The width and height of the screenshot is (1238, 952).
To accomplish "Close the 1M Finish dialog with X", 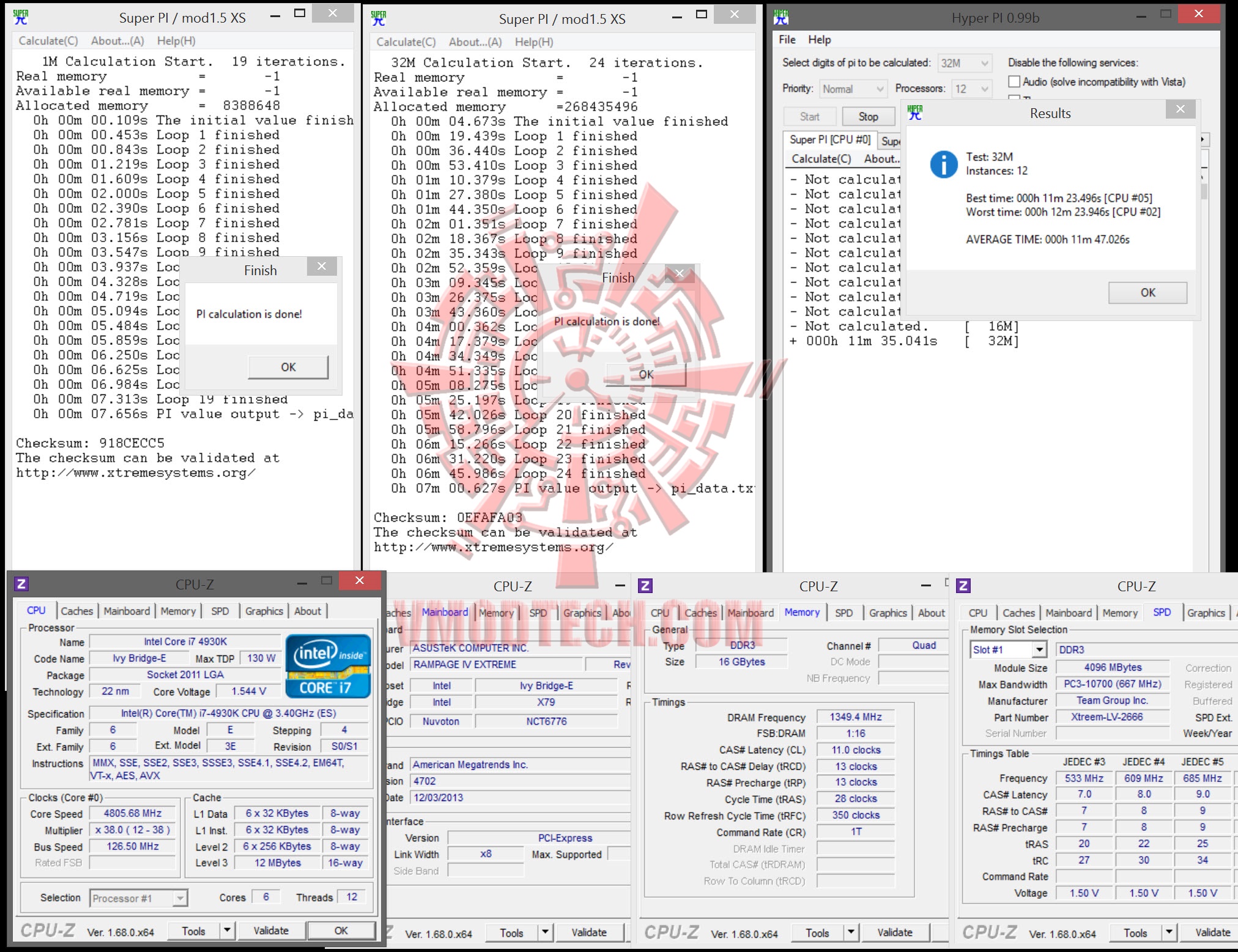I will [x=322, y=266].
